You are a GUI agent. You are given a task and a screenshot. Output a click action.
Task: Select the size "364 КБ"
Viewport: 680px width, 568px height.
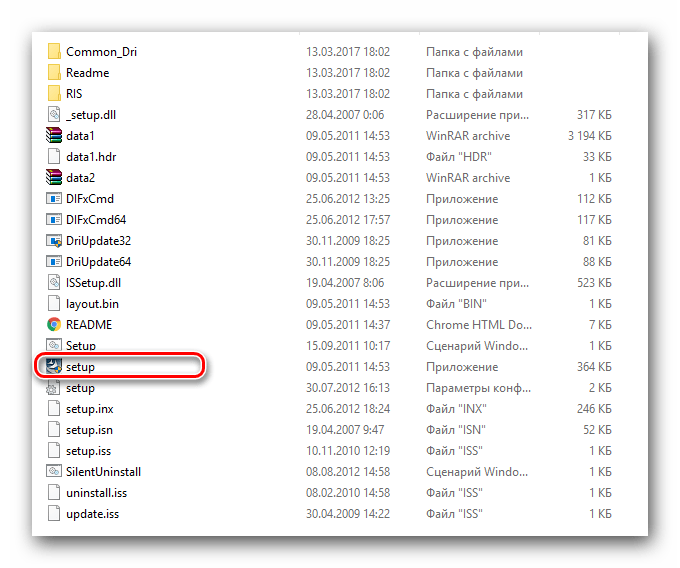click(594, 366)
